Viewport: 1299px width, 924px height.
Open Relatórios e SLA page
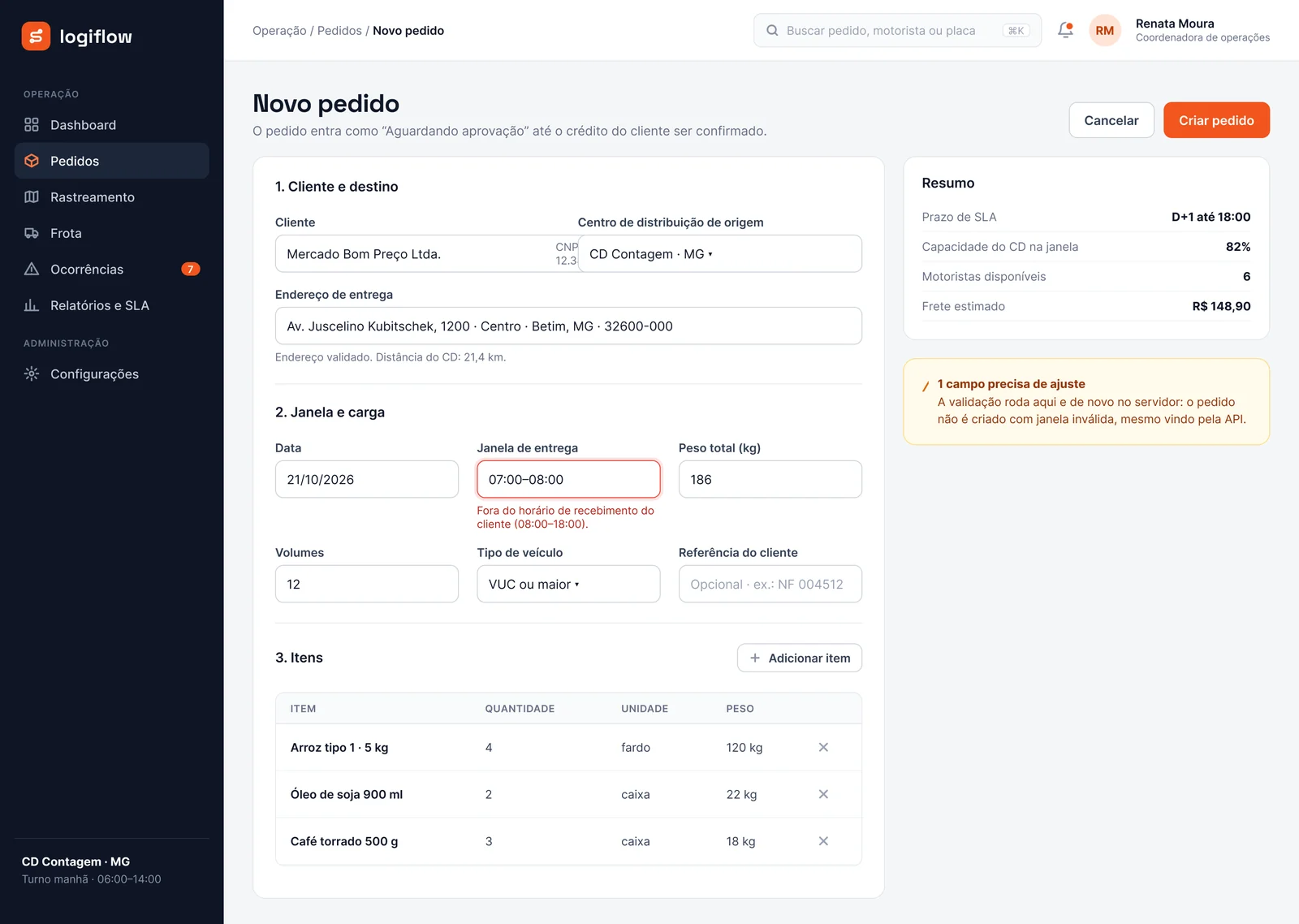tap(112, 305)
